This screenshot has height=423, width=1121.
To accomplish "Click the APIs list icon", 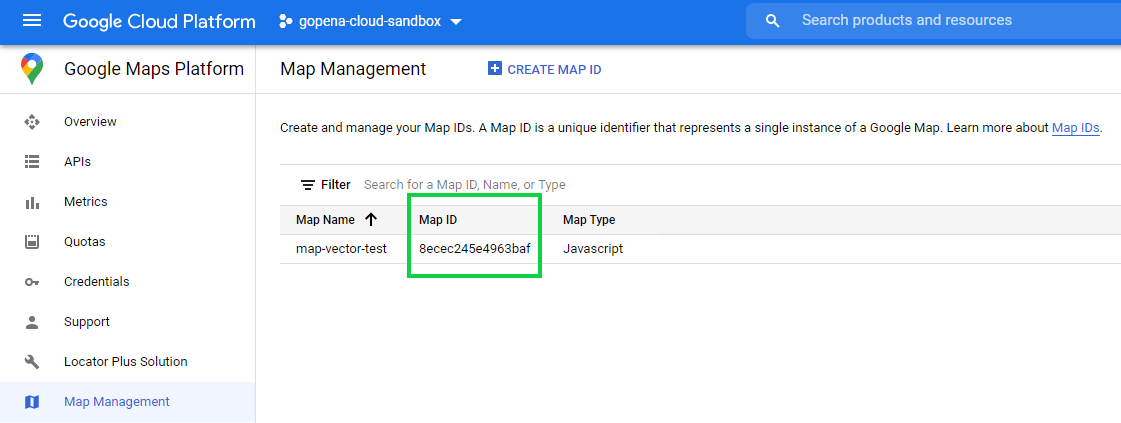I will coord(32,162).
